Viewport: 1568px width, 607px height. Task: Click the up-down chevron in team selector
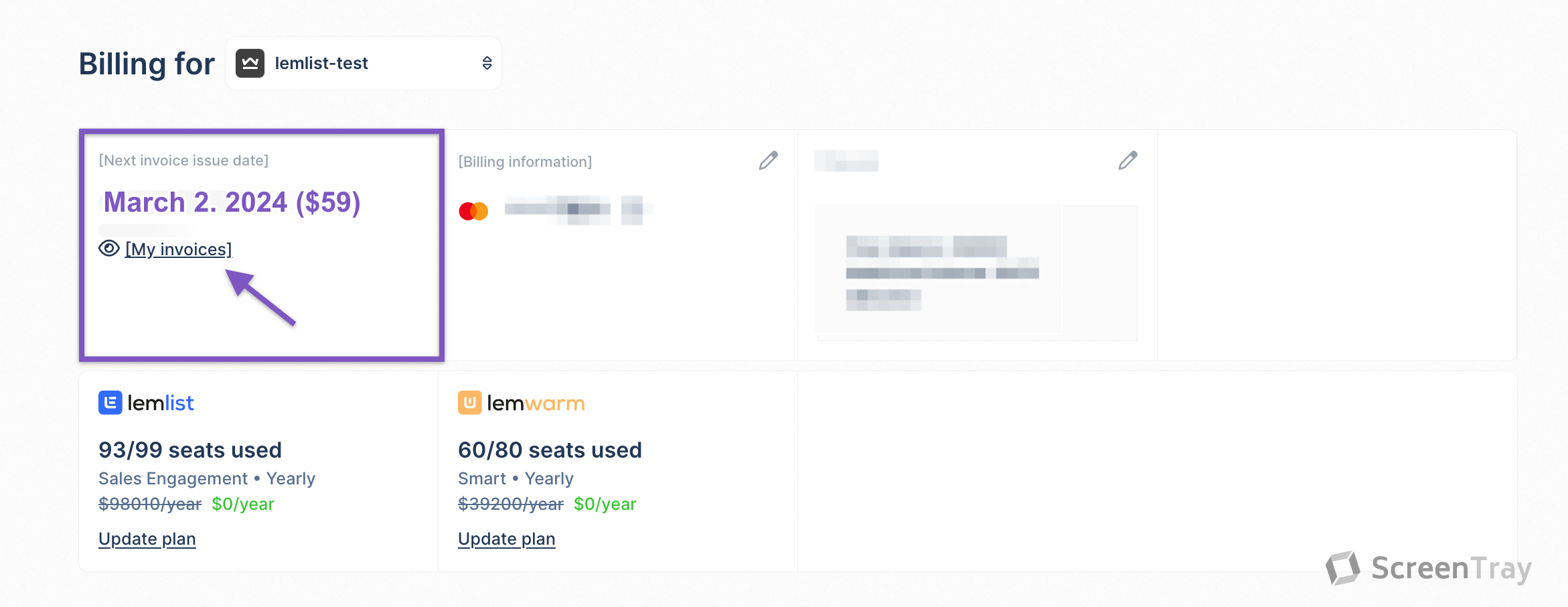pyautogui.click(x=487, y=63)
